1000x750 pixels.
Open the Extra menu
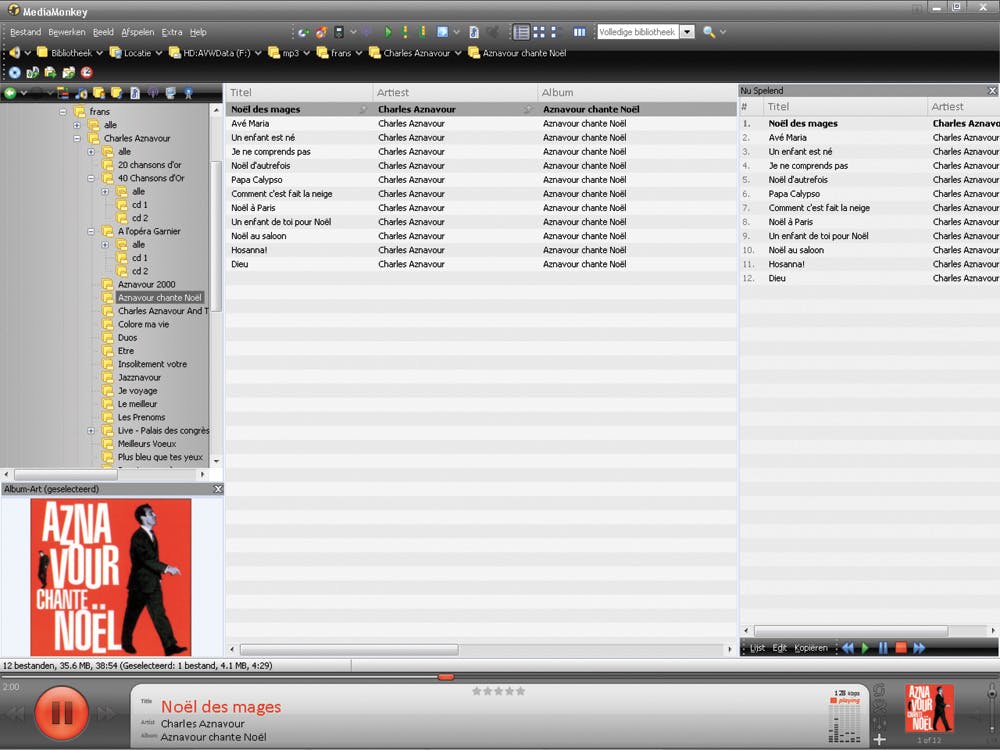tap(172, 32)
